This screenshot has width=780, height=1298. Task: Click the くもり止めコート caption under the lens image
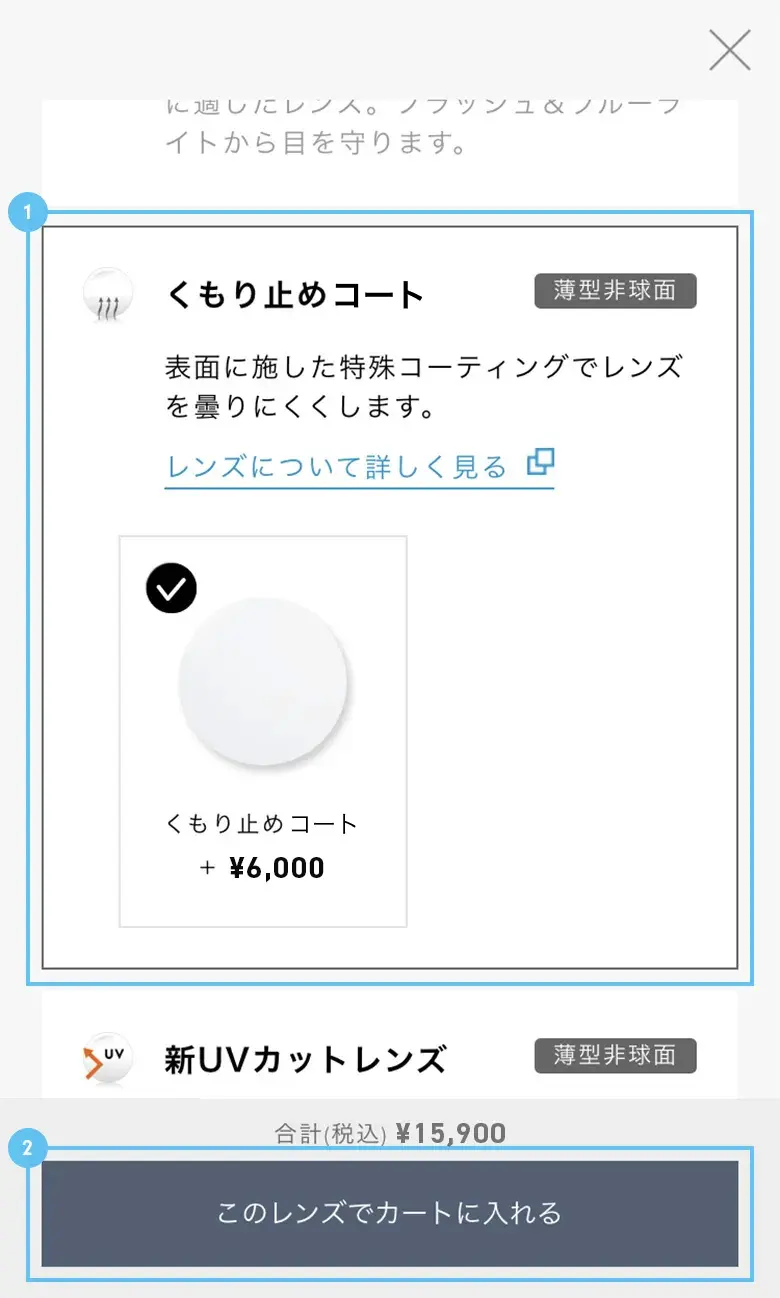(262, 824)
